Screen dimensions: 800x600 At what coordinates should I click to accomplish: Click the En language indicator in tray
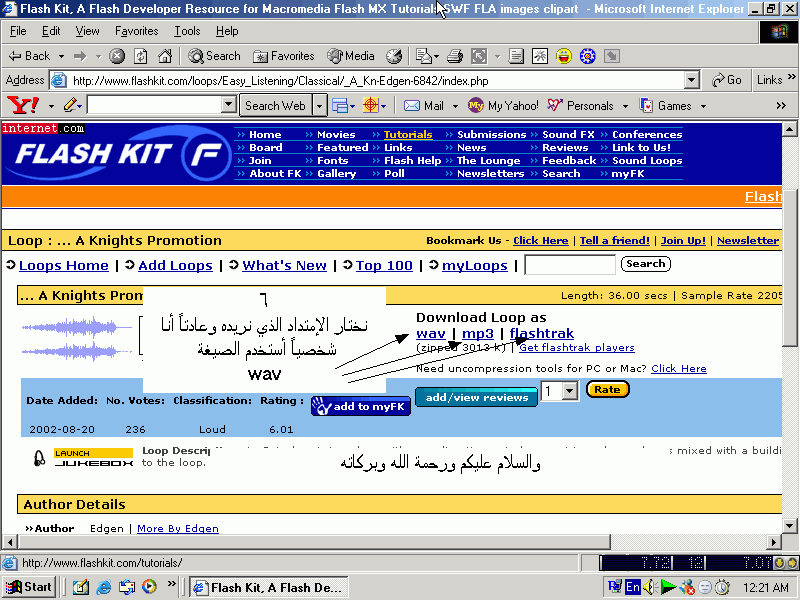pos(633,587)
